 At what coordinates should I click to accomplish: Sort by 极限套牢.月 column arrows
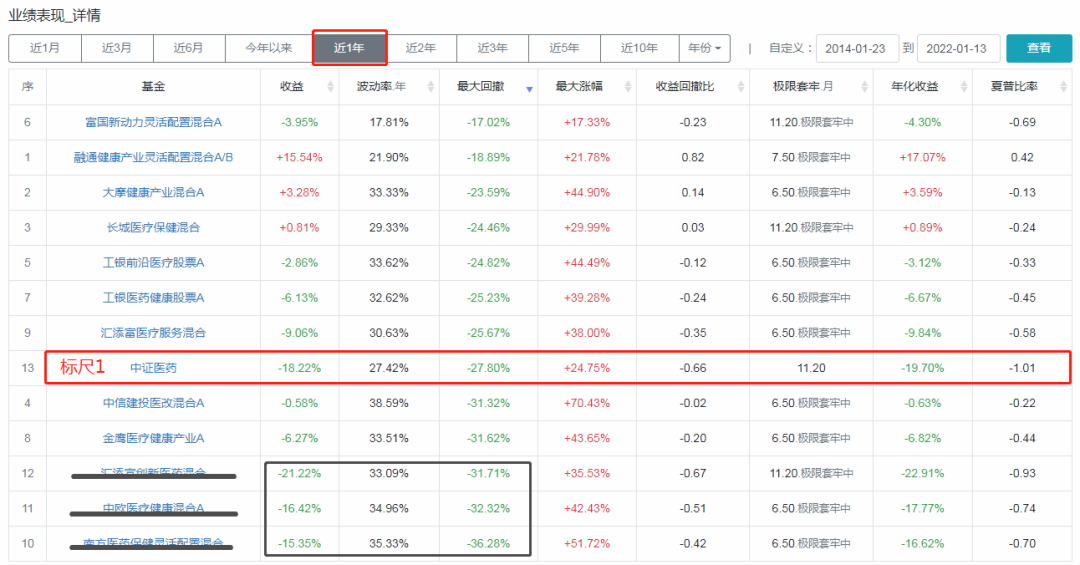pos(864,87)
